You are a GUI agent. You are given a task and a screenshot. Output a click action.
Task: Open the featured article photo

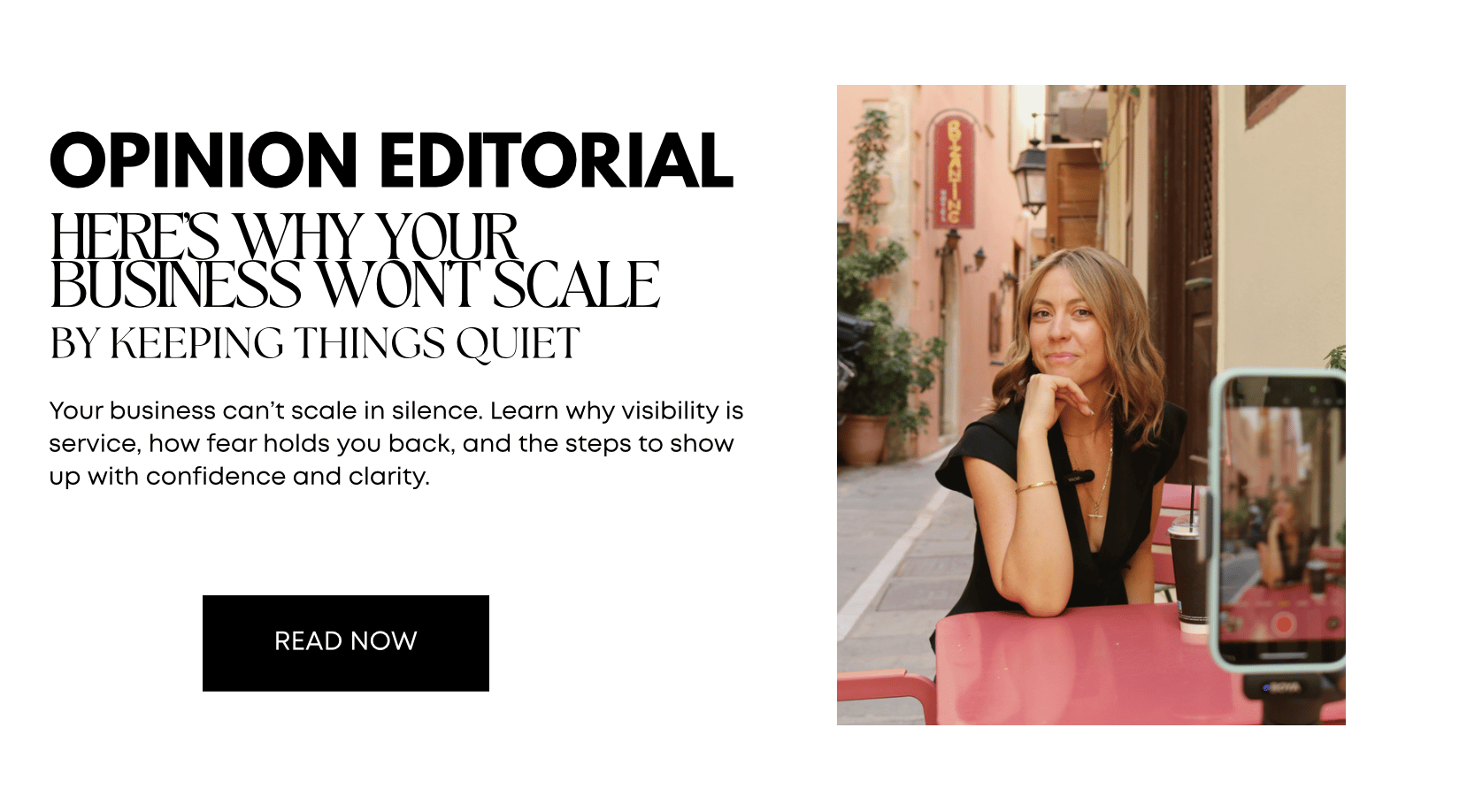pyautogui.click(x=1091, y=405)
